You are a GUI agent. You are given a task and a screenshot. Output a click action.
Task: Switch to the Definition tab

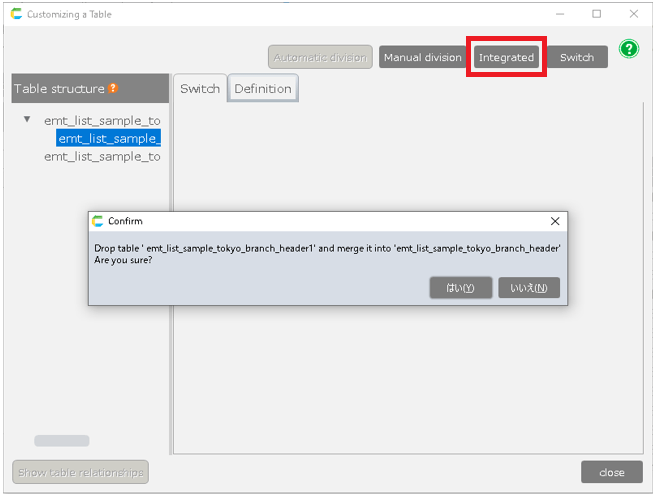coord(263,88)
